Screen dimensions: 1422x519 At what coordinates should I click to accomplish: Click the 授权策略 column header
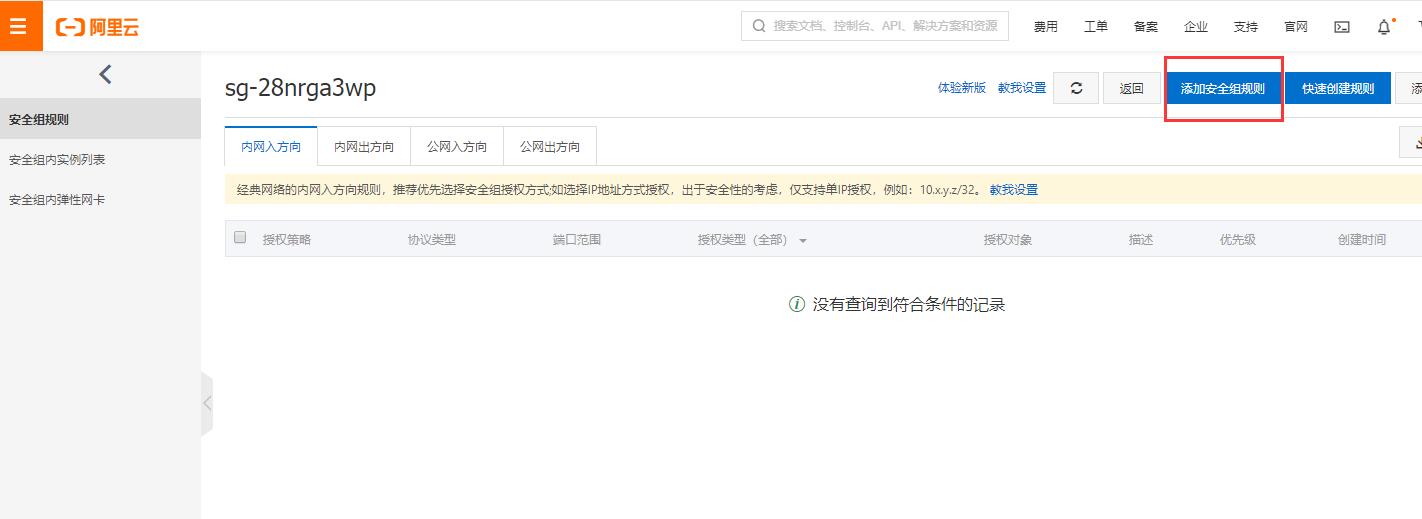coord(287,240)
